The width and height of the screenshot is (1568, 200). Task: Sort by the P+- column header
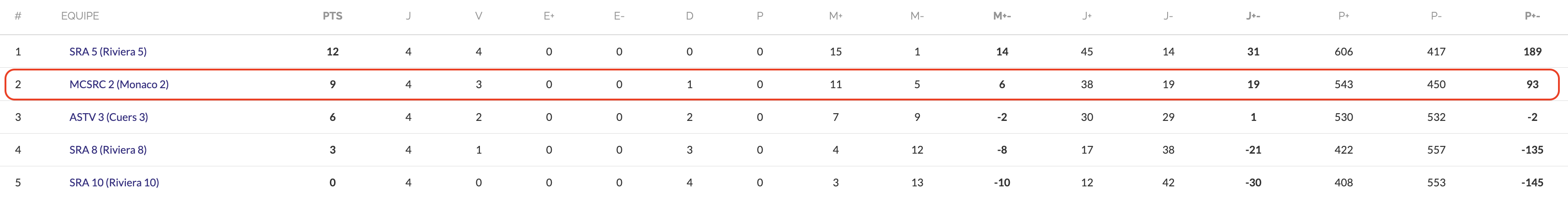pyautogui.click(x=1532, y=16)
